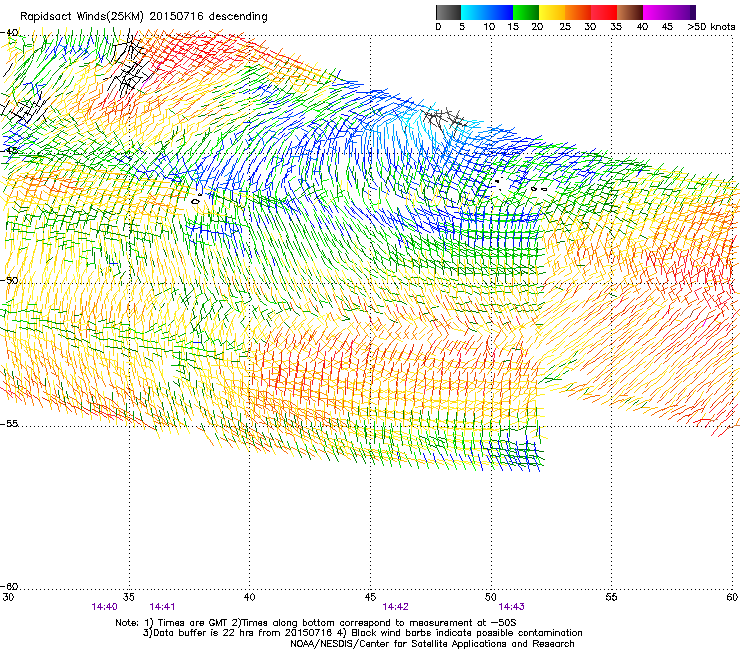Click the '35' knots legend tick label
Viewport: 740px width, 650px height.
coord(616,27)
